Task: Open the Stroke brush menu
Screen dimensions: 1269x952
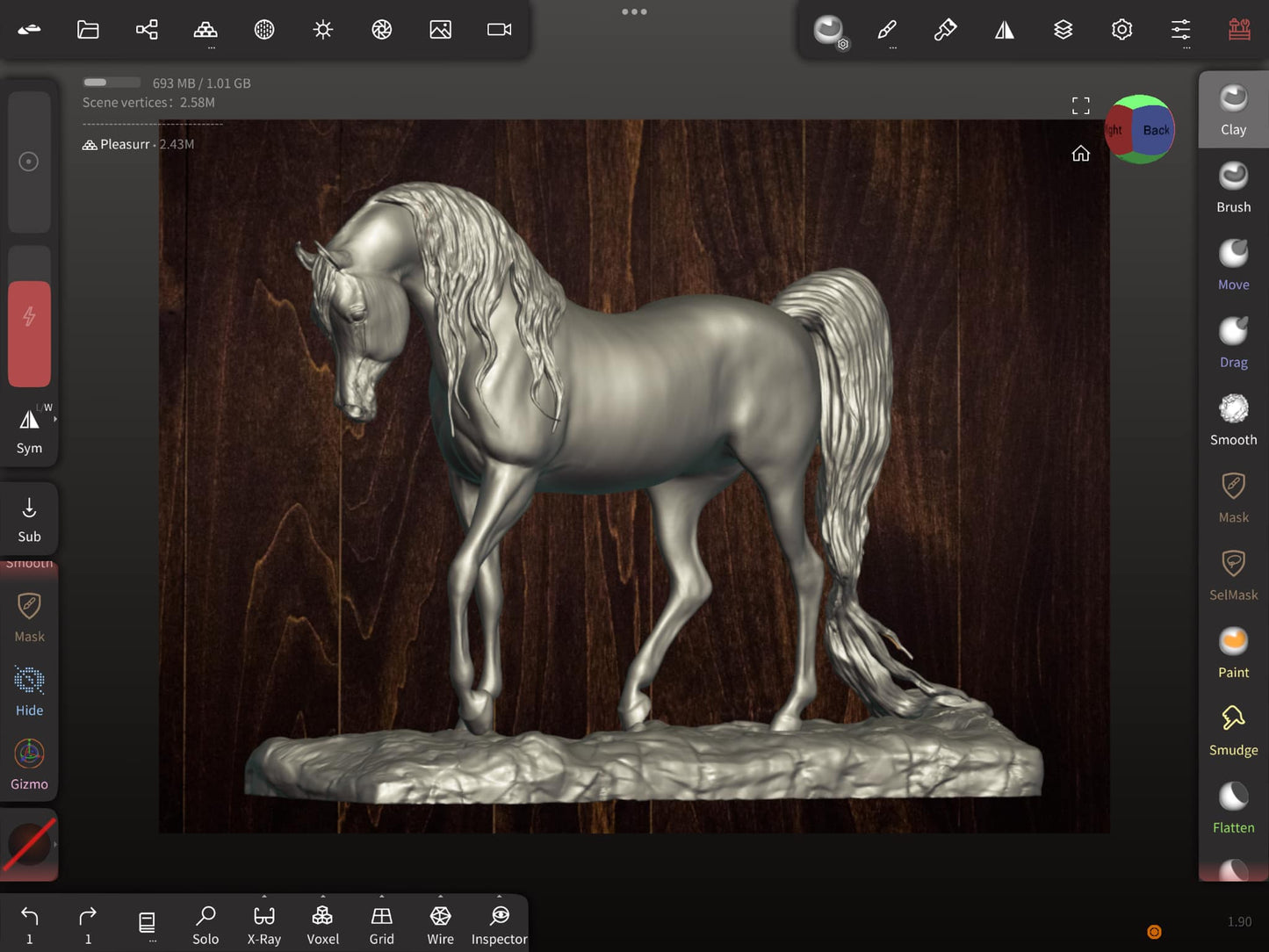Action: tap(887, 30)
